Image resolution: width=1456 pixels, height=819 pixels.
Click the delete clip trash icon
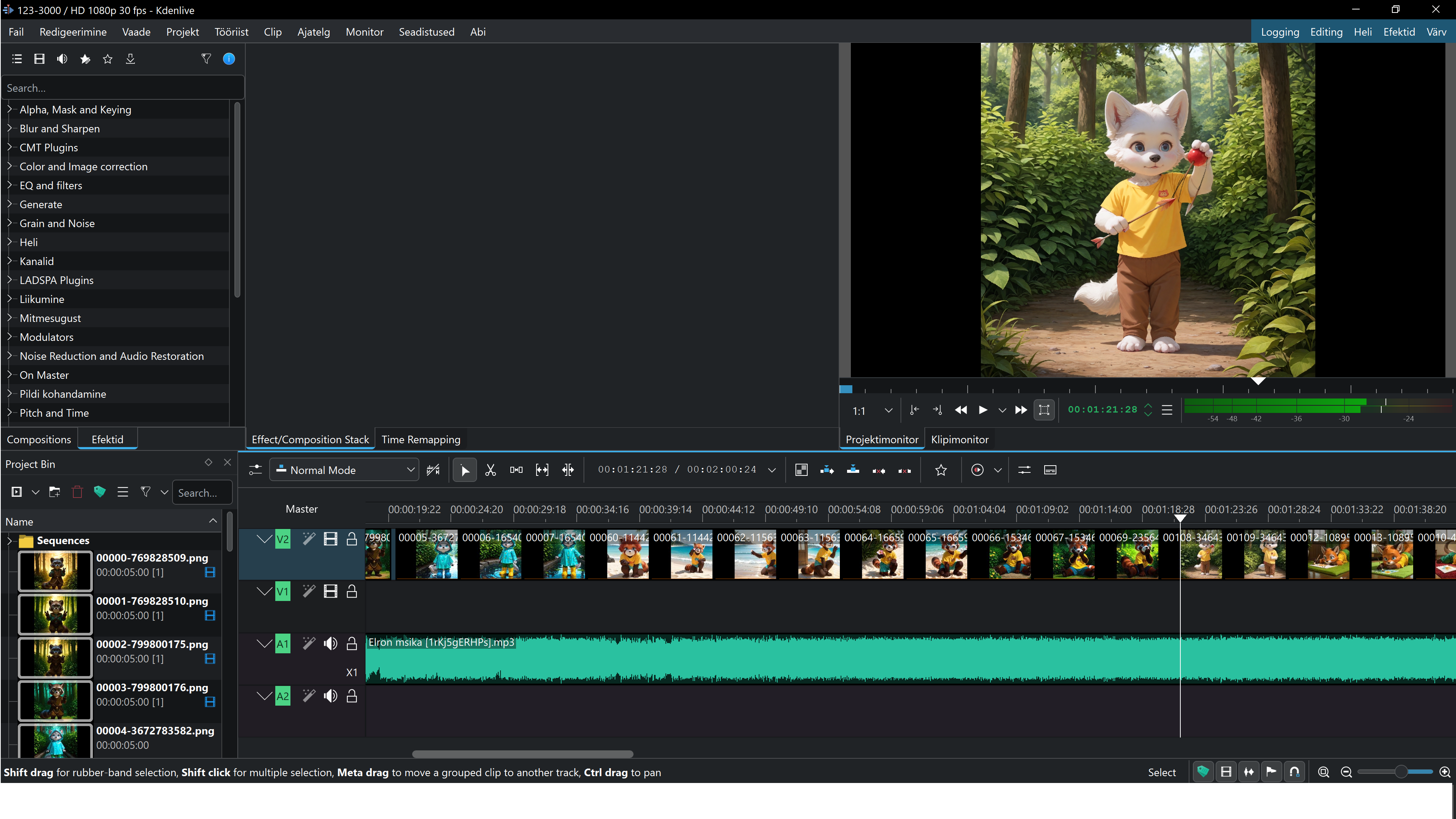(77, 492)
